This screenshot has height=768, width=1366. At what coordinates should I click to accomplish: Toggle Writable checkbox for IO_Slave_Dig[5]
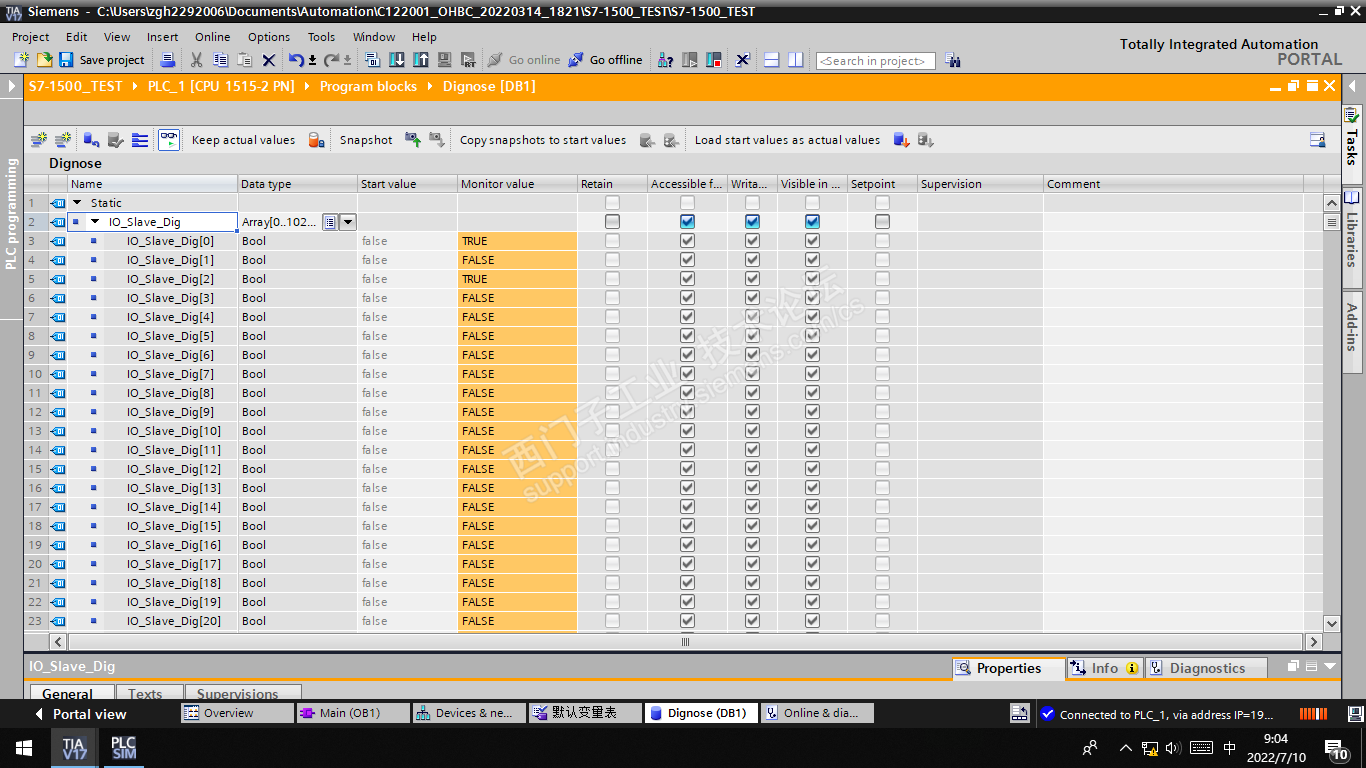[x=752, y=336]
